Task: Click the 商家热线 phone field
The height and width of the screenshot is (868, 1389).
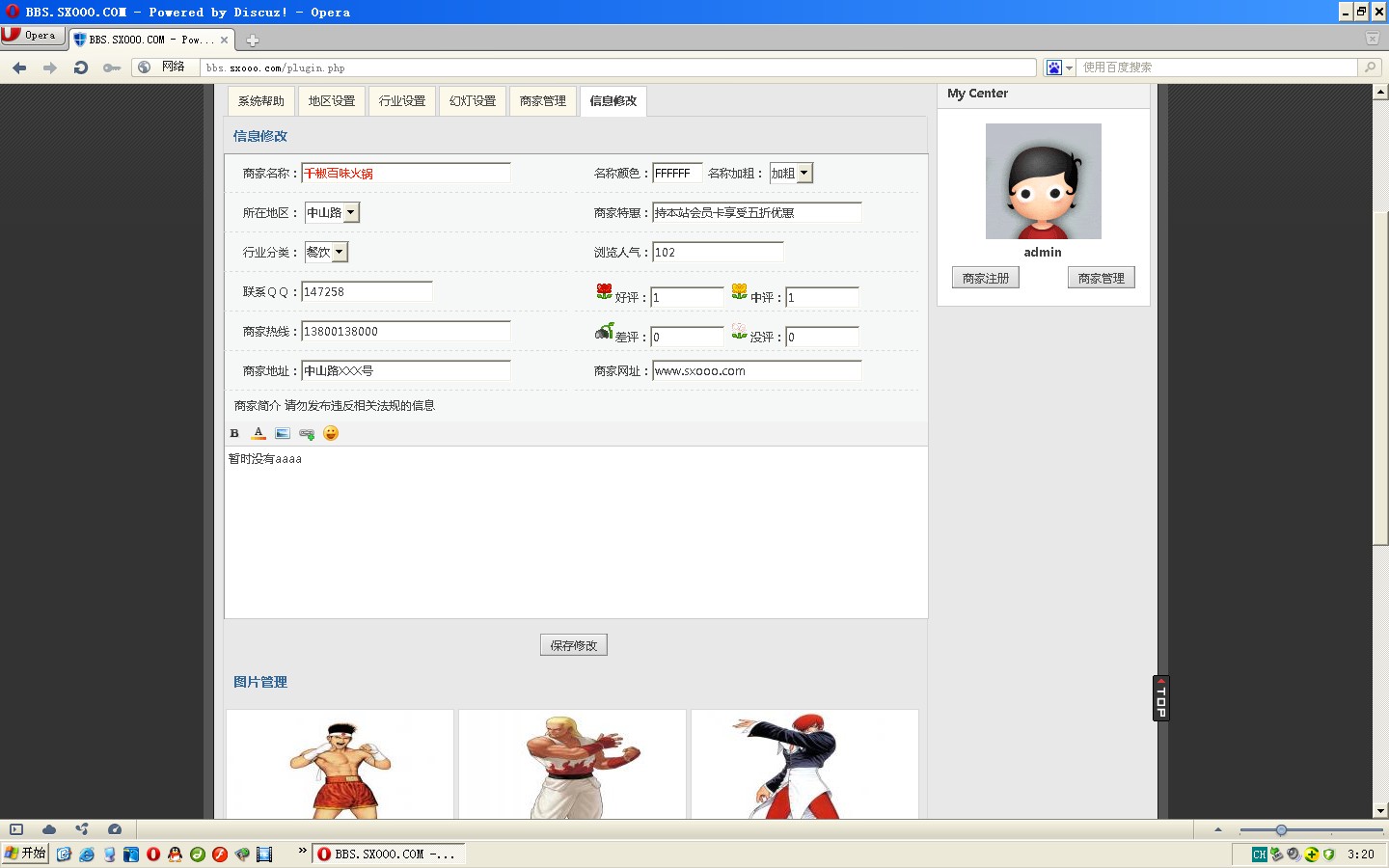Action: [x=406, y=331]
